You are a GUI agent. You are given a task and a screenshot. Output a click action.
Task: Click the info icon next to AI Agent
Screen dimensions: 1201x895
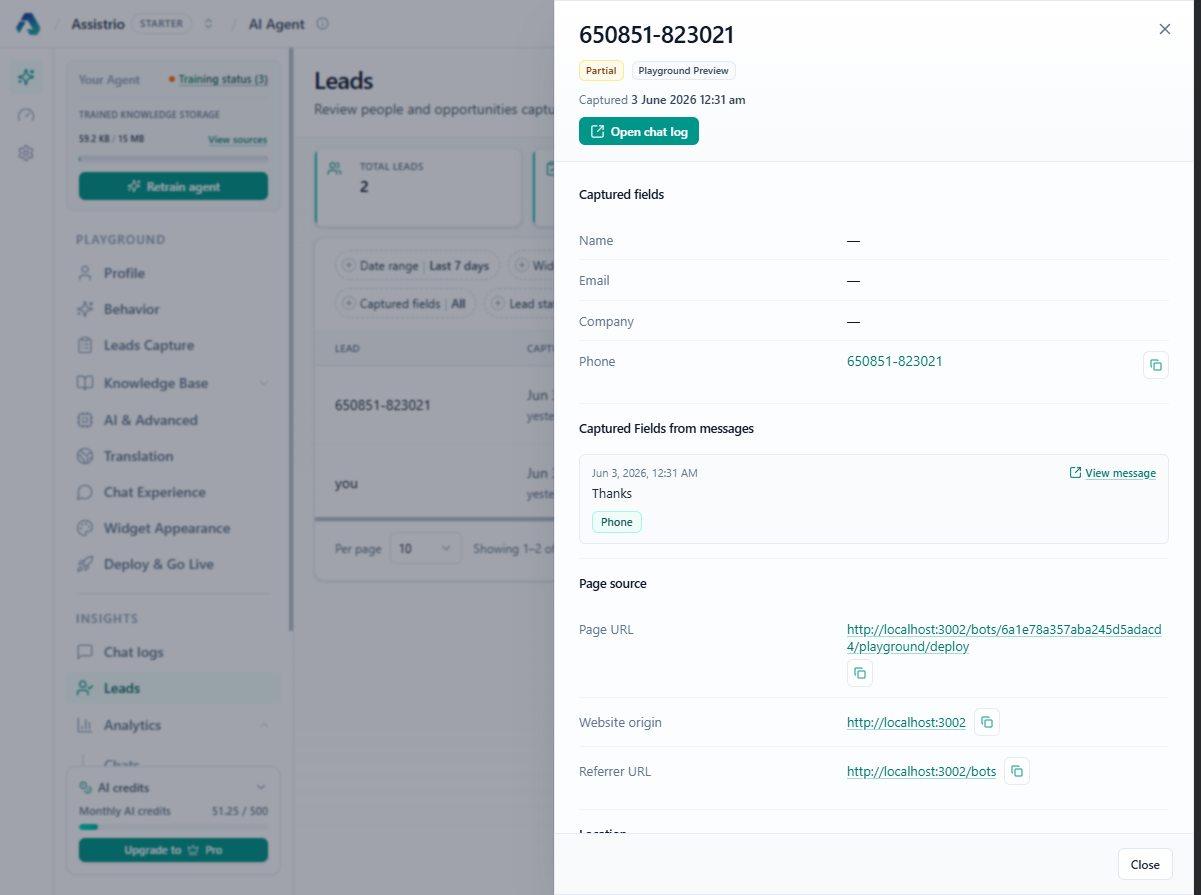322,24
